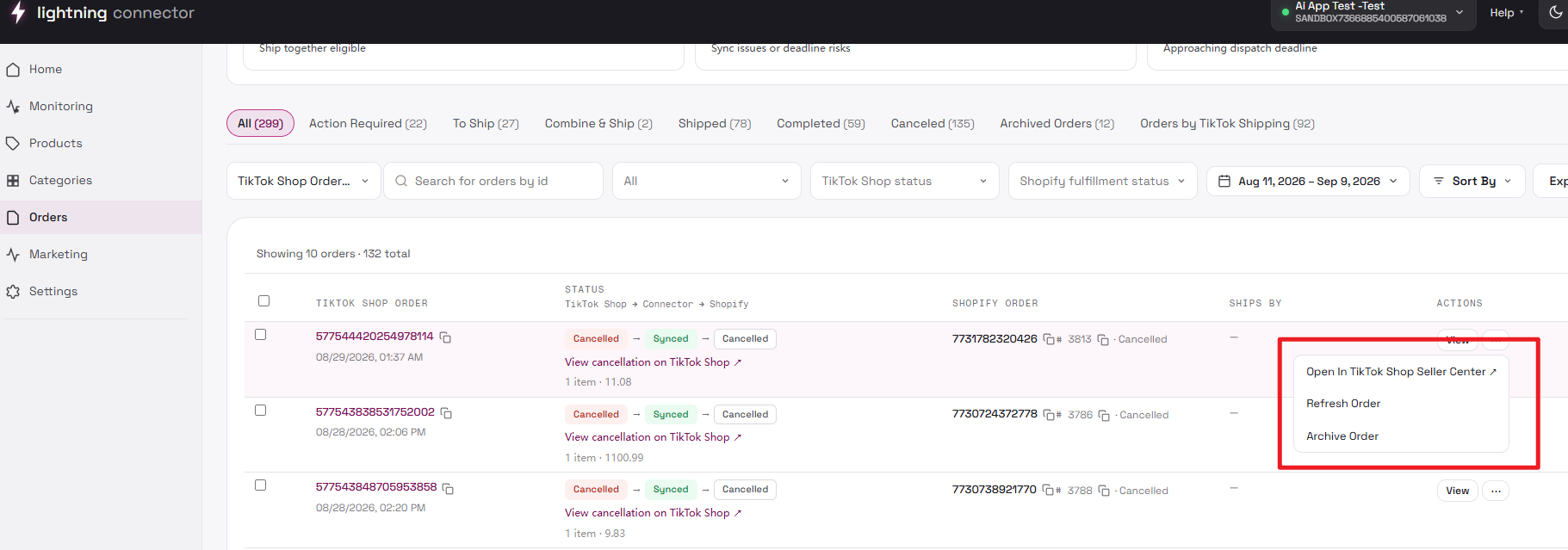This screenshot has width=1568, height=550.
Task: Select order 577543848705953858 checkbox
Action: (x=260, y=485)
